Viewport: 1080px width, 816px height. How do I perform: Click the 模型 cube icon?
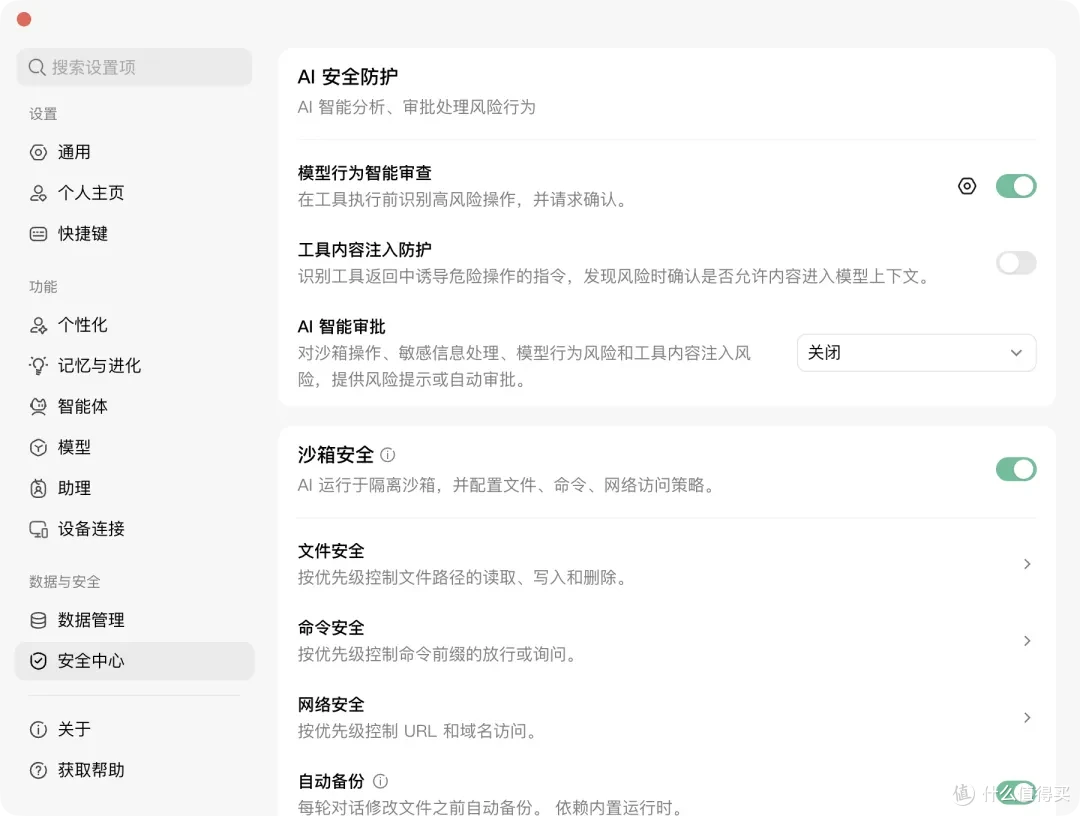[x=39, y=448]
